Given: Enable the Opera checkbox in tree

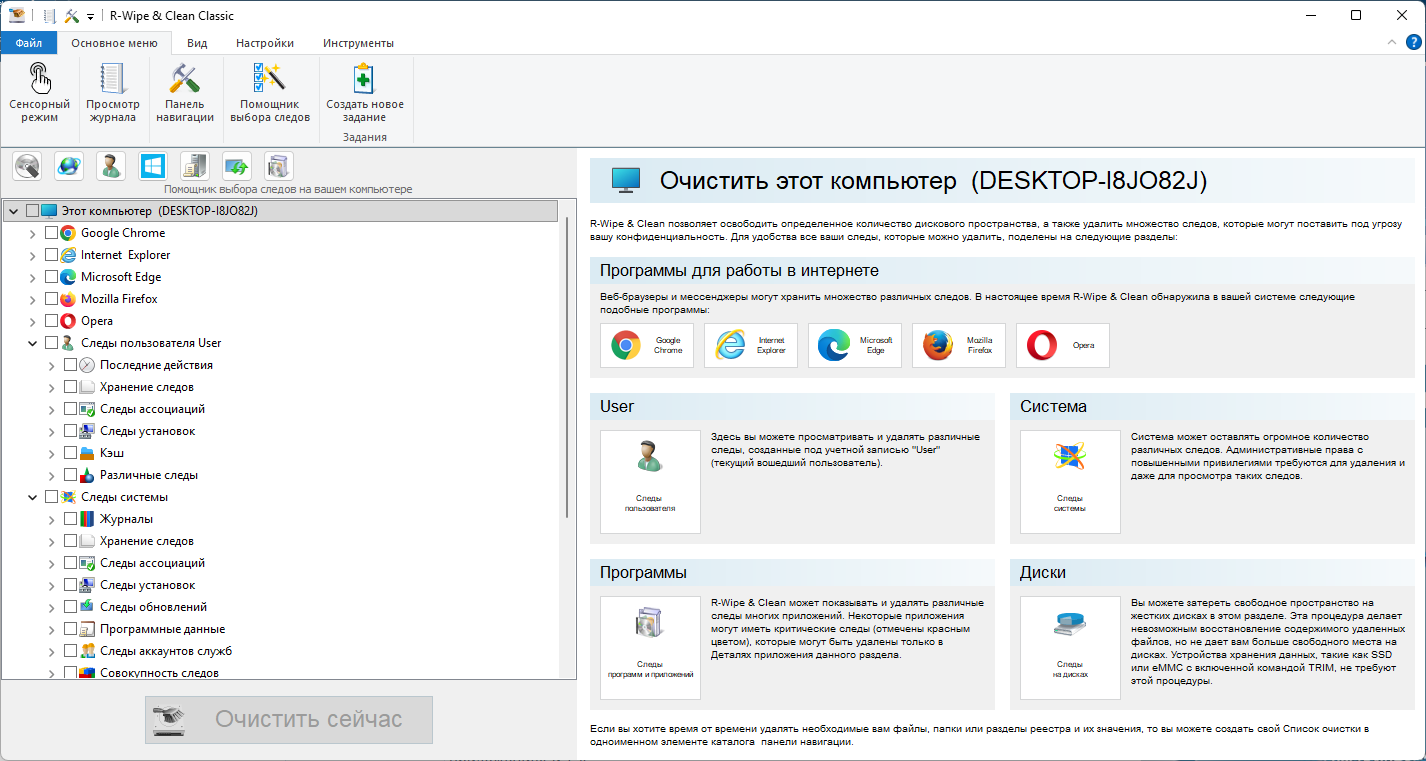Looking at the screenshot, I should click(x=52, y=321).
